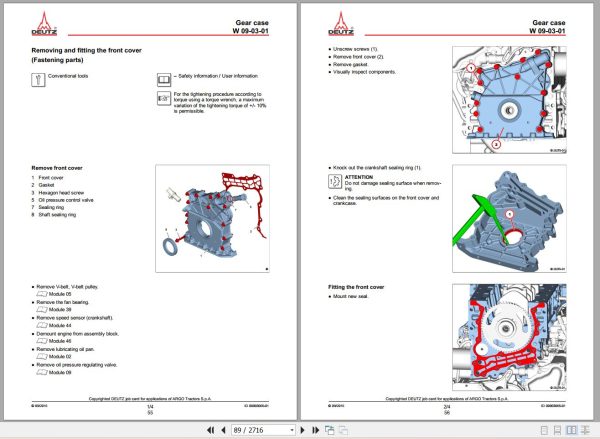The width and height of the screenshot is (600, 439).
Task: Click the 'Knock out the crankshaft sealing ring' step
Action: coord(377,168)
